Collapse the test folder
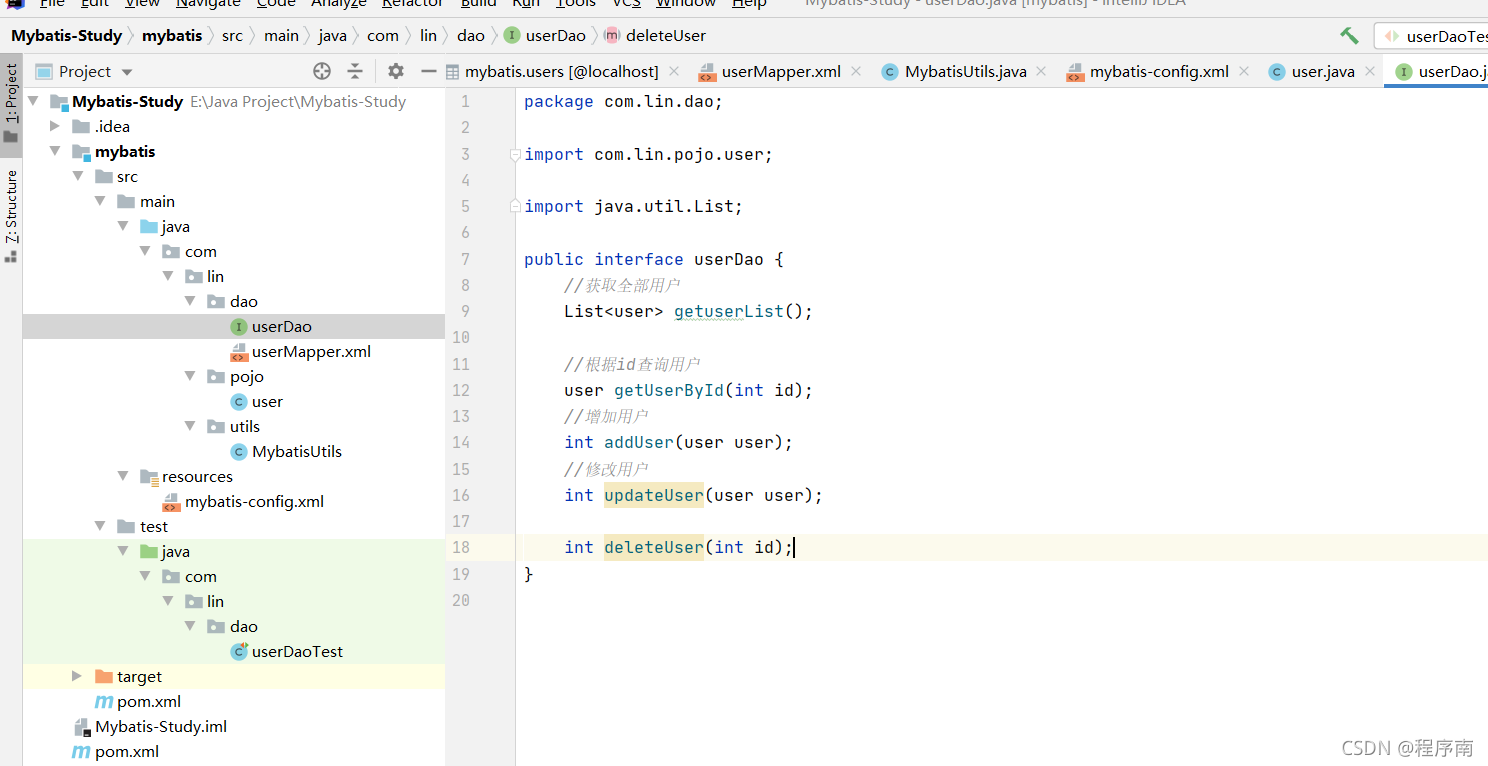1488x766 pixels. click(x=100, y=526)
